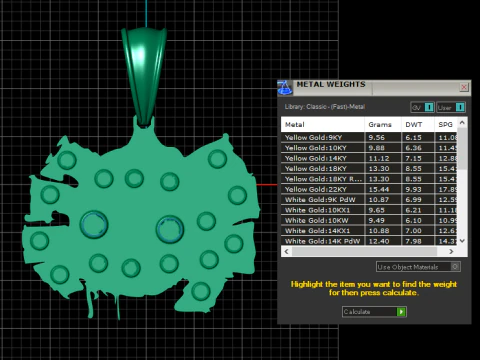Click the 15.44 grams value
Screen dimensions: 480x360
(379, 189)
